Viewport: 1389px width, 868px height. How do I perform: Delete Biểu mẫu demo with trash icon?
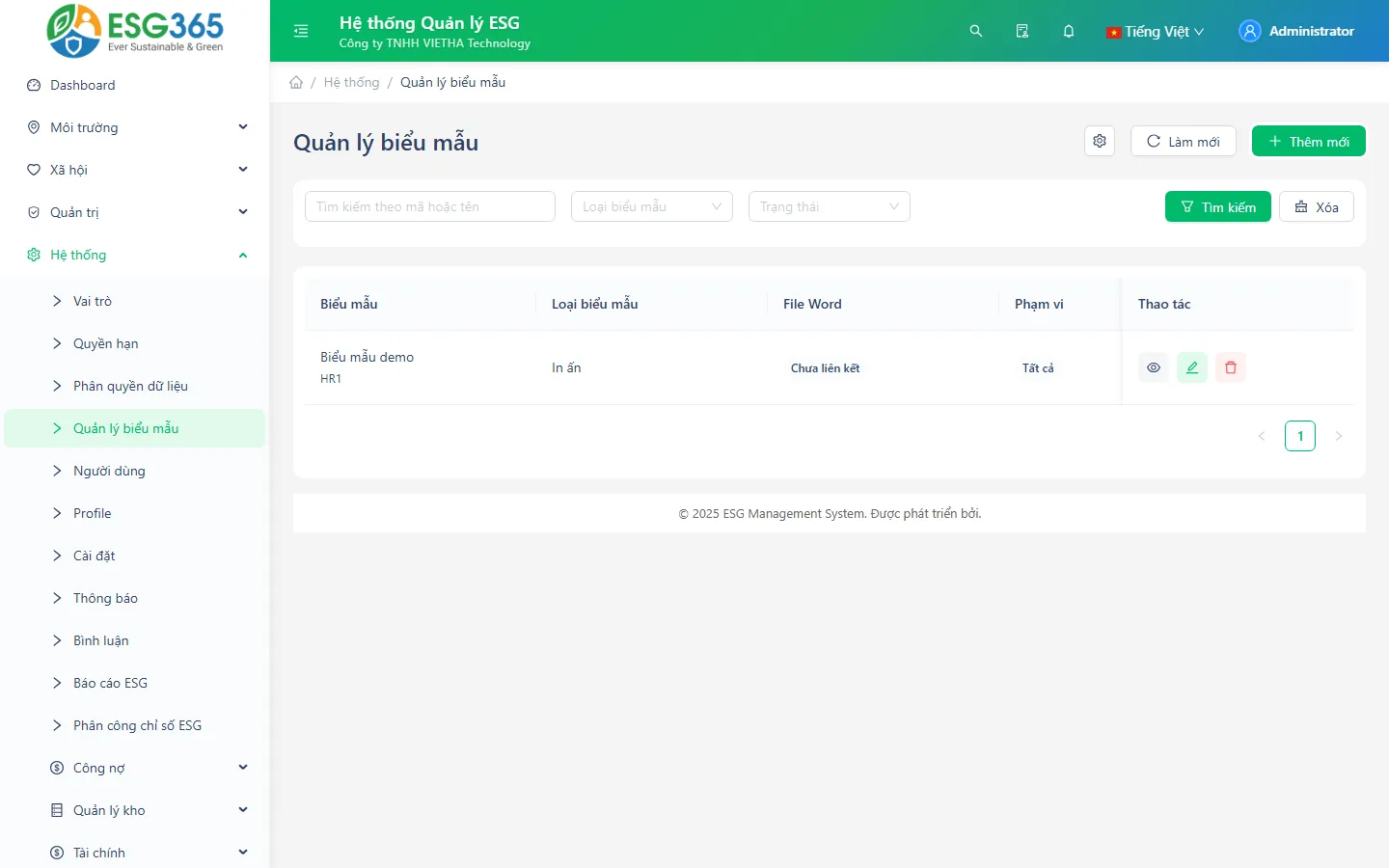(1231, 367)
